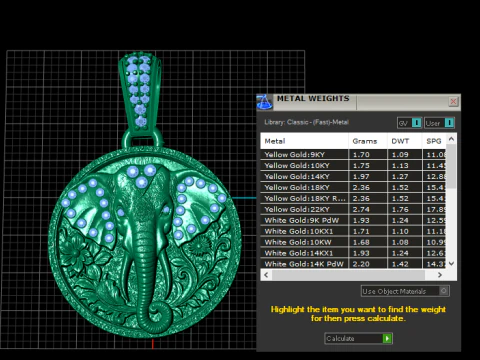Image resolution: width=480 pixels, height=360 pixels.
Task: Click the horizontal scroll right arrow
Action: (440, 275)
